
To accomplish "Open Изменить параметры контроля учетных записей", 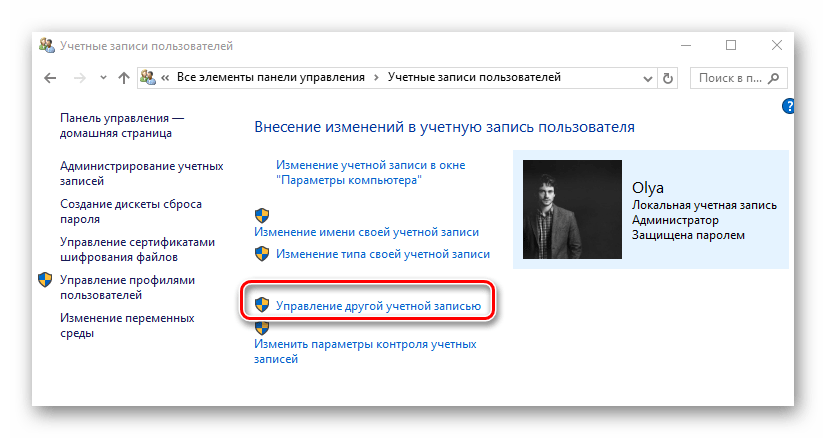I will [x=365, y=351].
